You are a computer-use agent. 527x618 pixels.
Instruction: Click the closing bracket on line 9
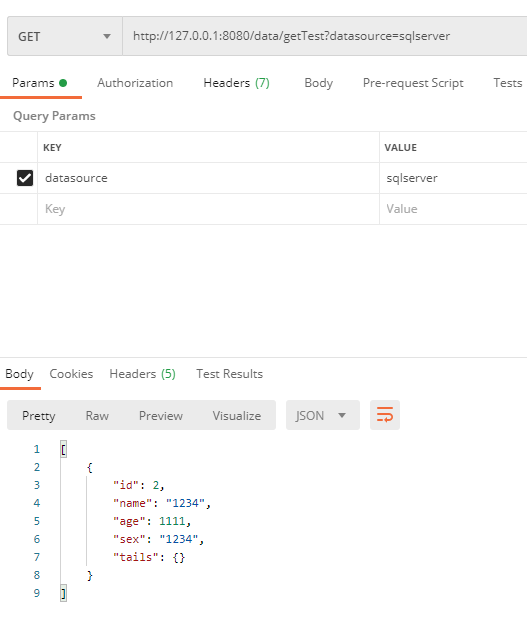[63, 593]
